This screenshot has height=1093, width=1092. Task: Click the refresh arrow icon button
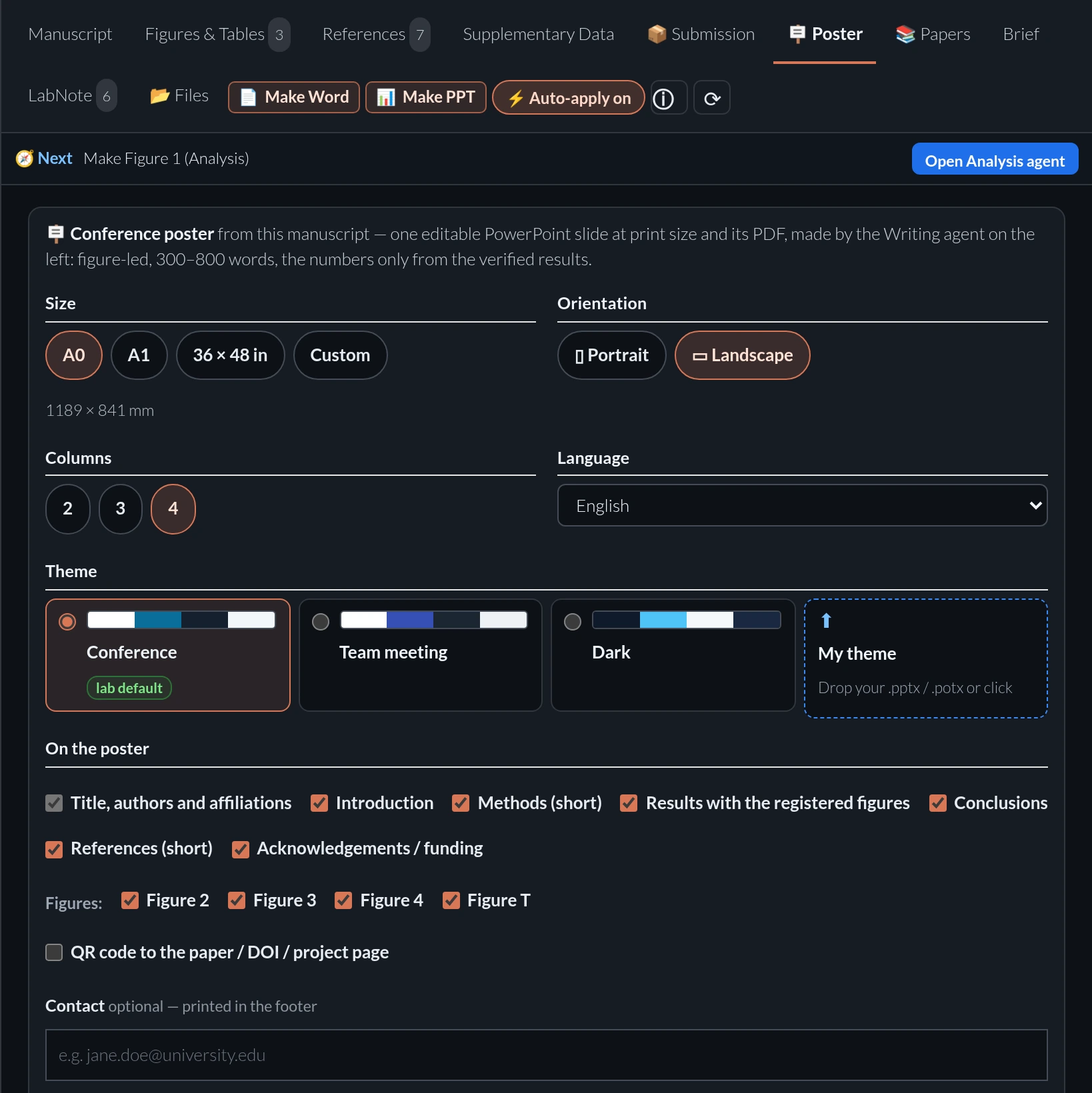tap(712, 98)
